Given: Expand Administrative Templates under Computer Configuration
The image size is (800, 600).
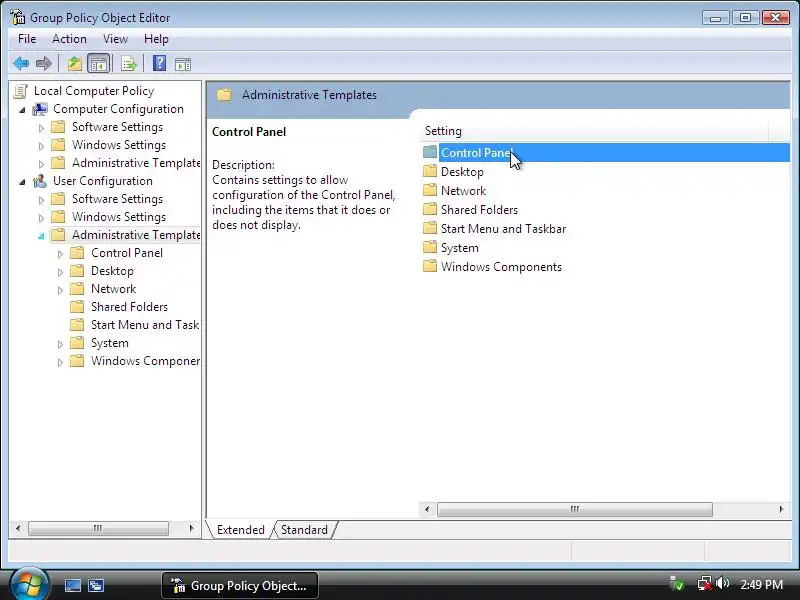Looking at the screenshot, I should (41, 164).
